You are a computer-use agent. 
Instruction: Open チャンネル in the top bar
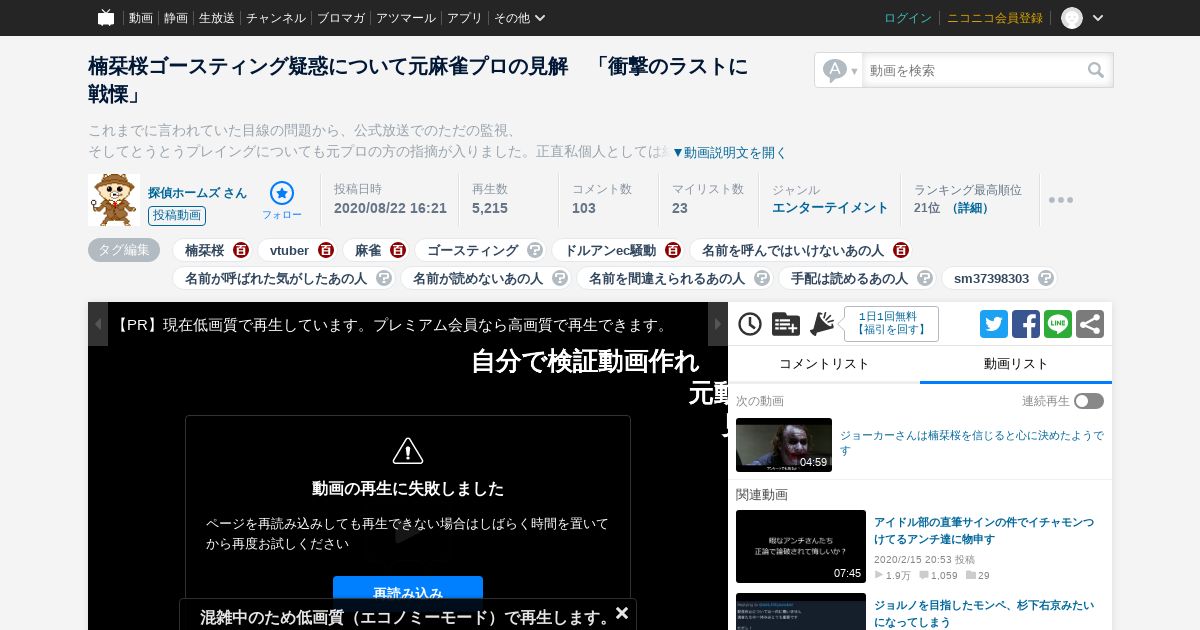(x=276, y=18)
